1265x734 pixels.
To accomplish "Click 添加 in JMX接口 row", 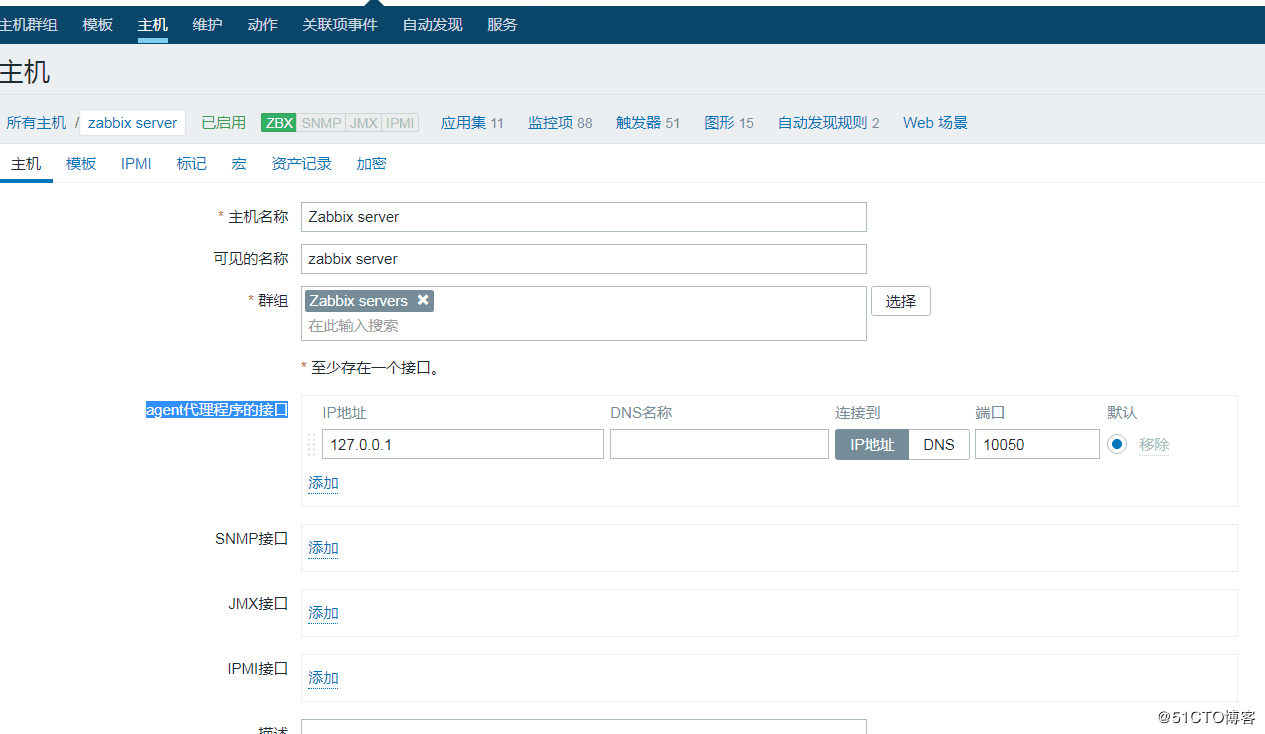I will tap(323, 613).
